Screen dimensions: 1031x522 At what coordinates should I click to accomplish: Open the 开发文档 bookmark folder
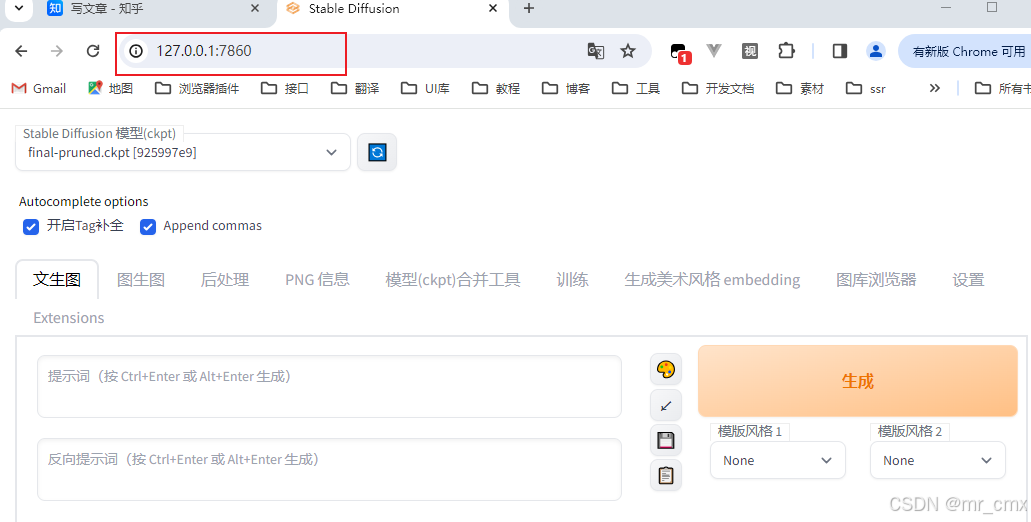pyautogui.click(x=718, y=88)
